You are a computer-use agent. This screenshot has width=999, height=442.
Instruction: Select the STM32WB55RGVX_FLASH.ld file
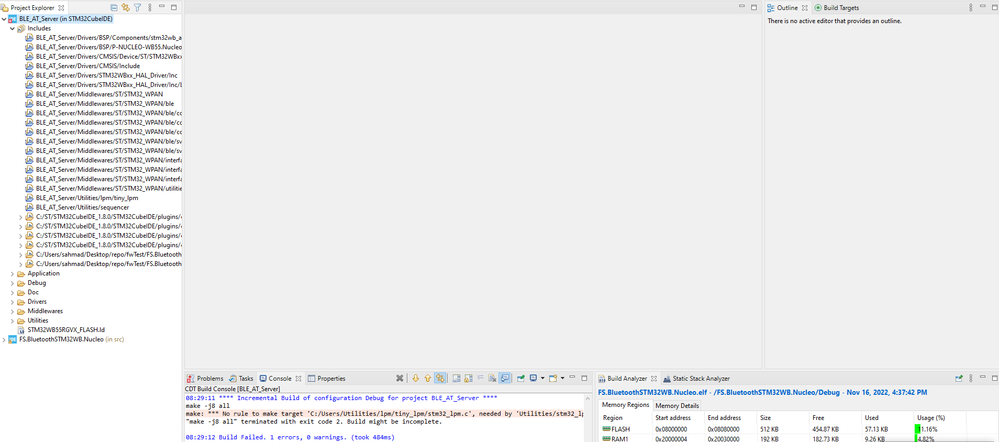66,330
